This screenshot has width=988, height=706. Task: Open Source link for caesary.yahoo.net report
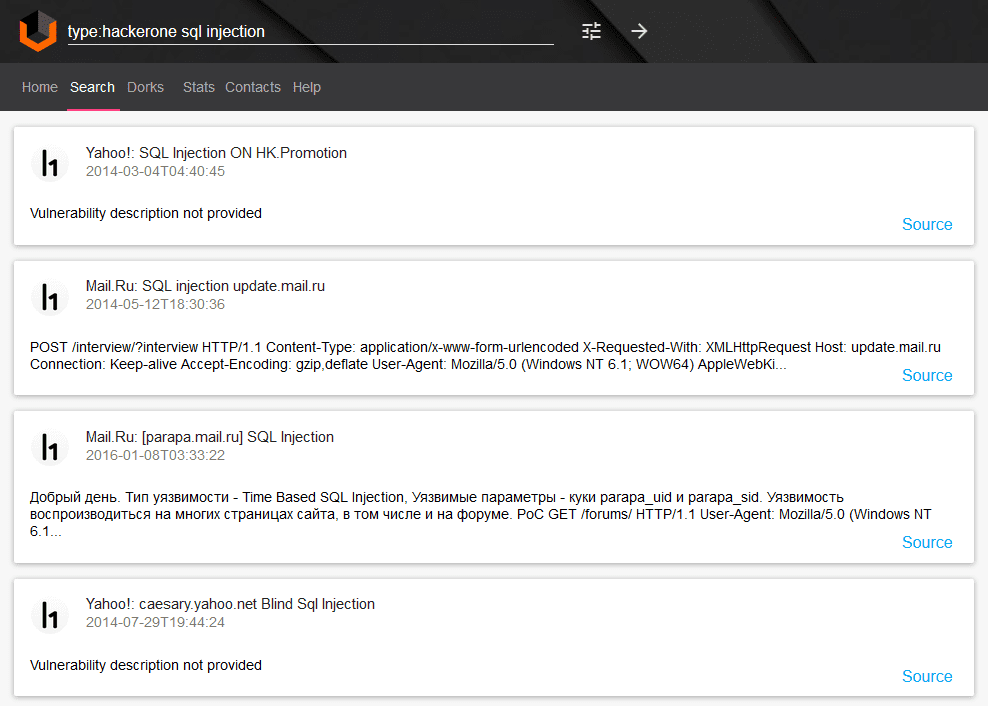(926, 676)
